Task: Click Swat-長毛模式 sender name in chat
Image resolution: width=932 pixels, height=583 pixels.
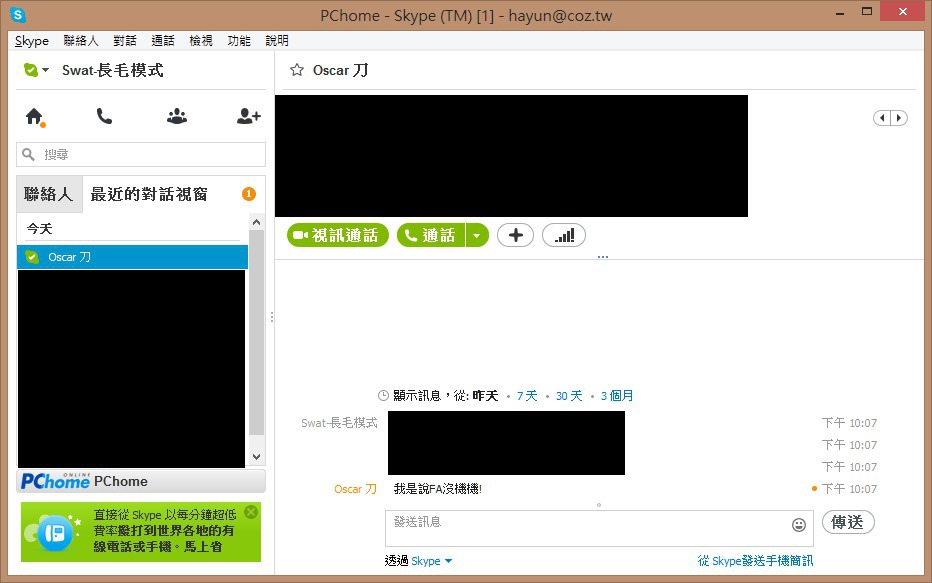Action: click(339, 423)
